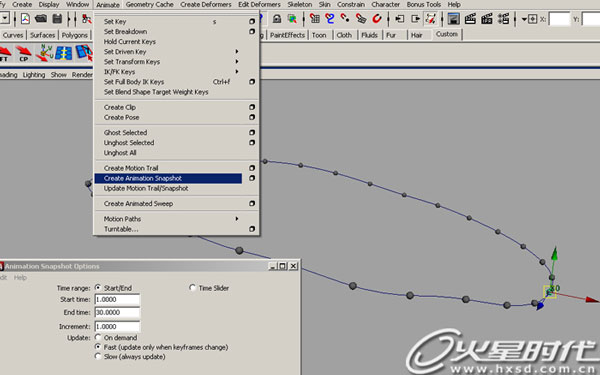
Task: Open the Geometry Cache menu
Action: point(149,5)
